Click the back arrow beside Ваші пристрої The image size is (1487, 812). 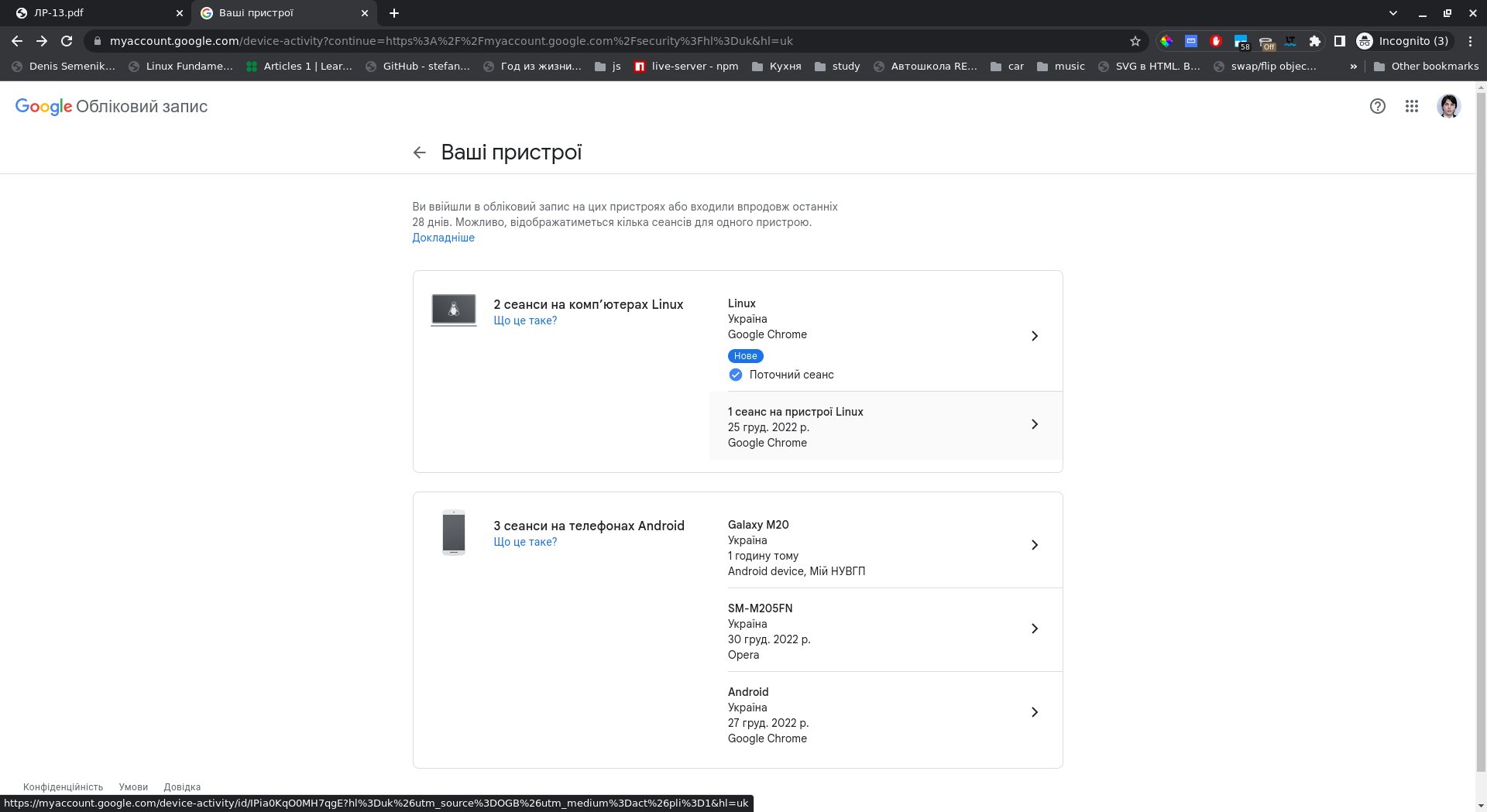419,152
